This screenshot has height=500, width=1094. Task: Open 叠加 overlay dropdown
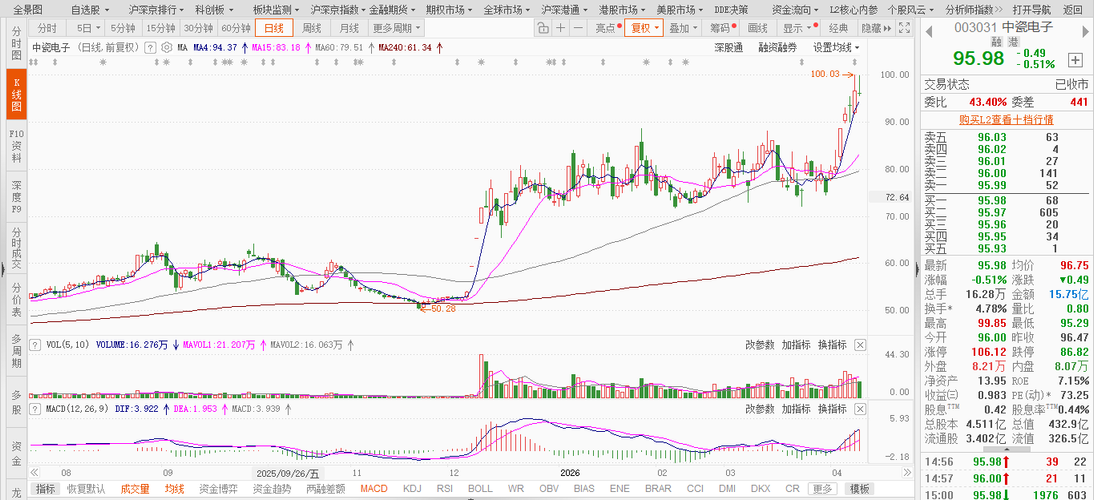click(684, 28)
